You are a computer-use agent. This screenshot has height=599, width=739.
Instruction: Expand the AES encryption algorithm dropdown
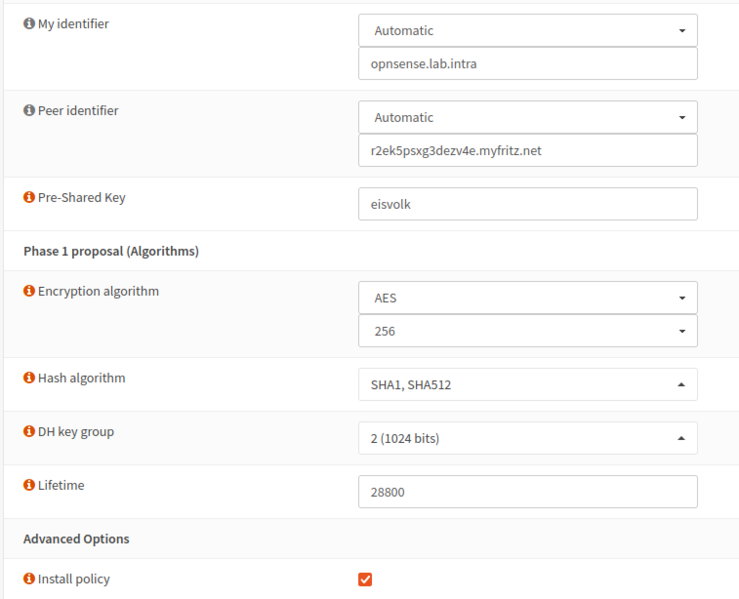coord(527,298)
